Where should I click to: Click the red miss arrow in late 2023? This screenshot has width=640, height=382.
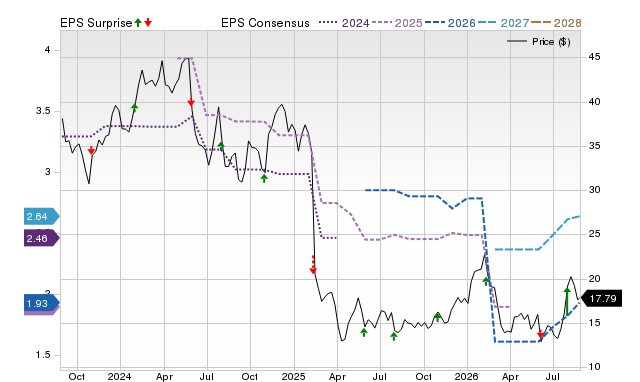91,150
